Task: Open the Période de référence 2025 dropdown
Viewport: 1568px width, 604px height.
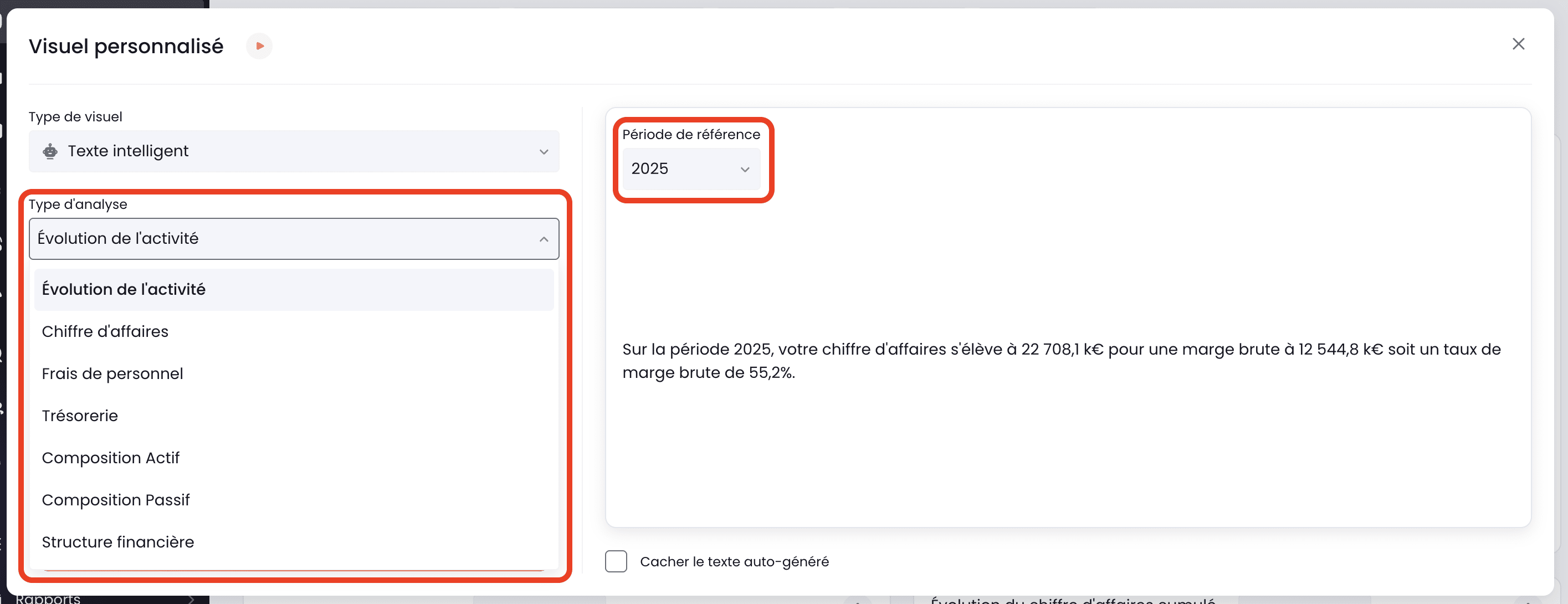Action: point(691,168)
